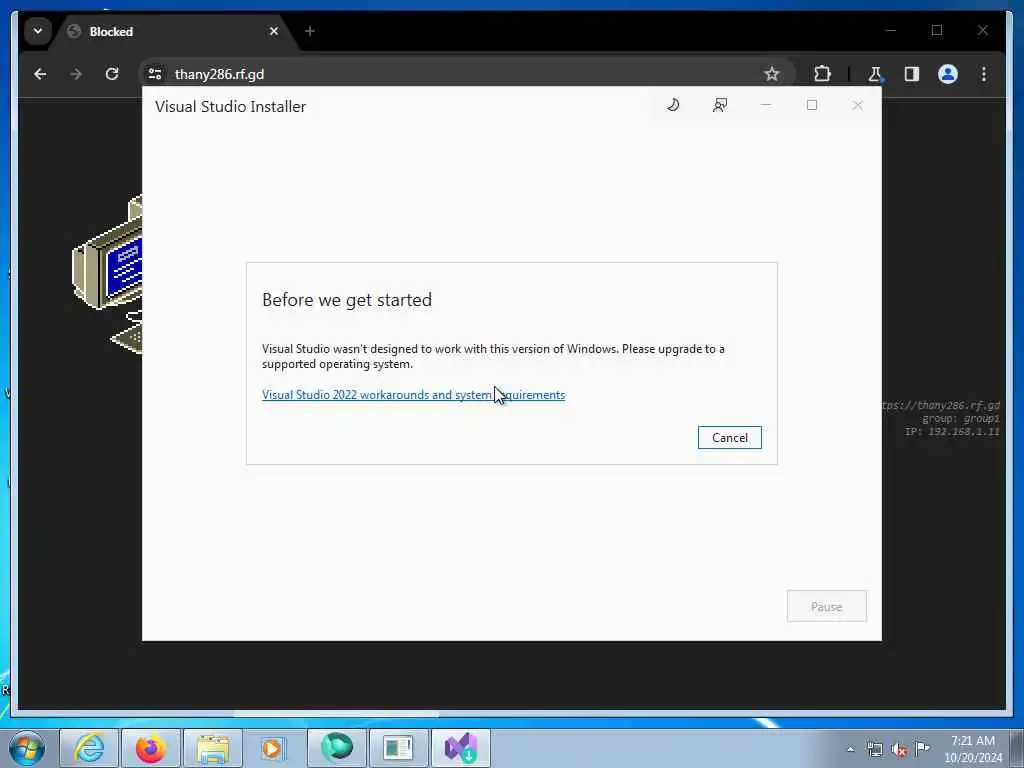Open Windows Explorer from the taskbar
The image size is (1024, 768).
(x=213, y=748)
